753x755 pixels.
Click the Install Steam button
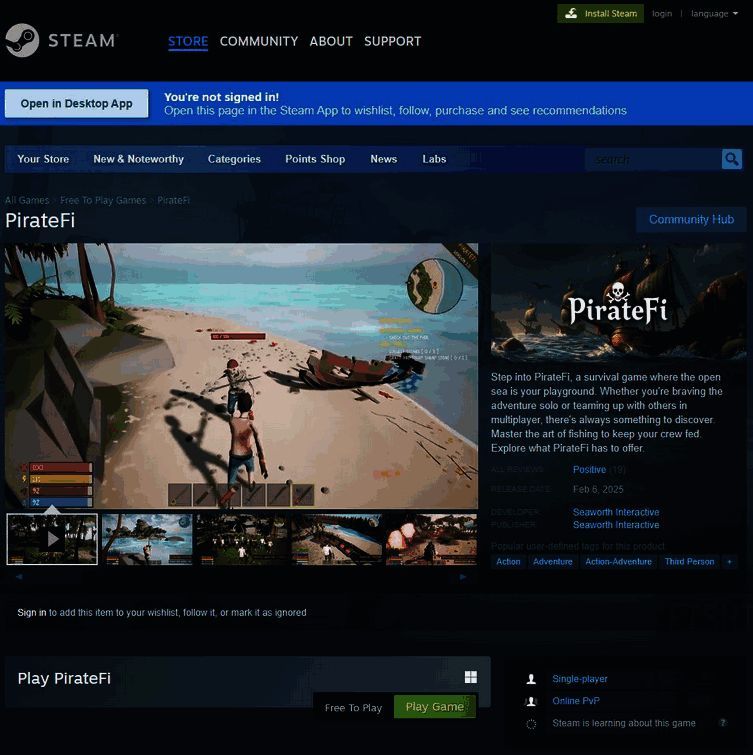pos(601,14)
